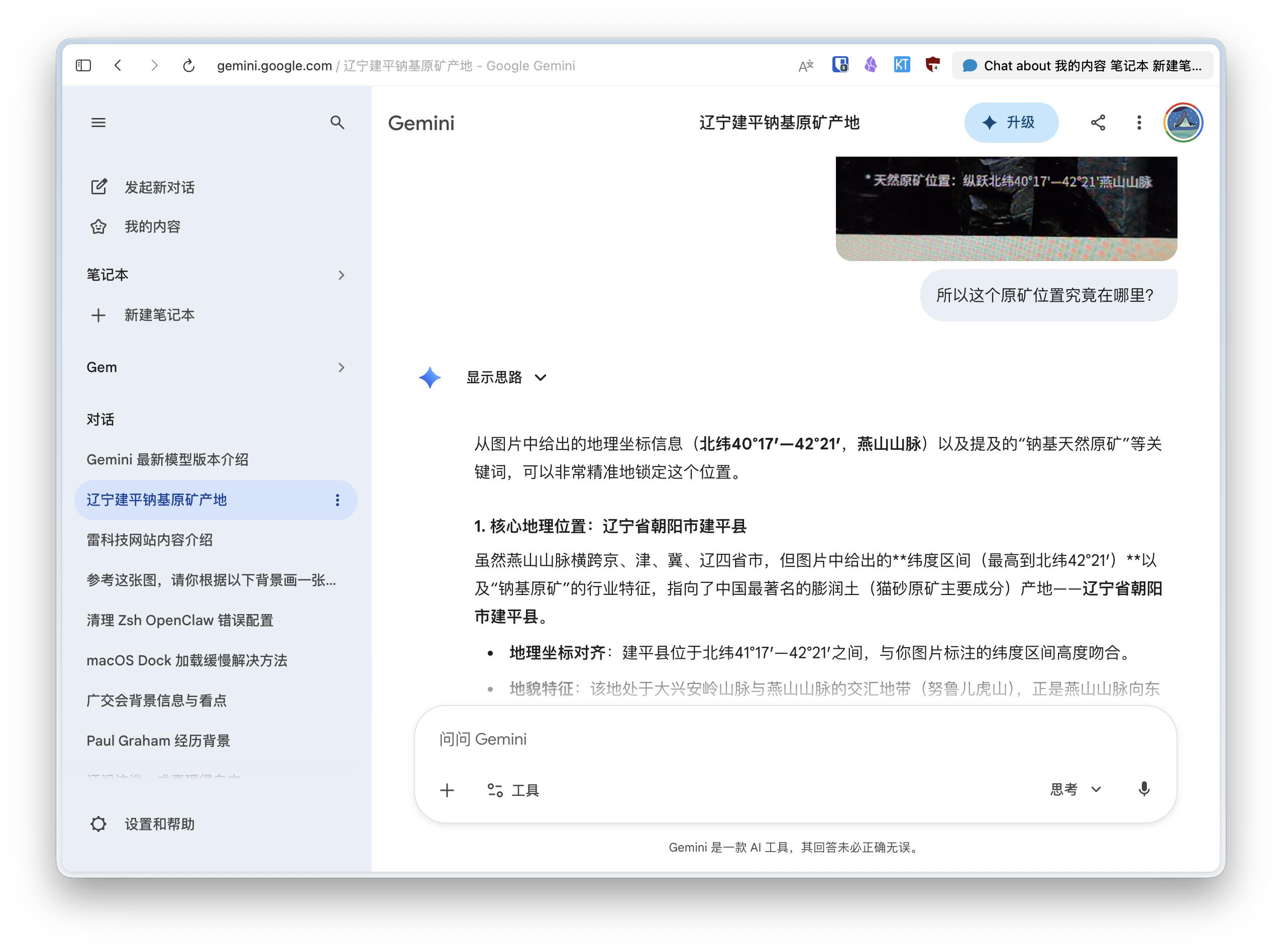This screenshot has width=1282, height=952.
Task: Click the 升级 upgrade button
Action: 1011,122
